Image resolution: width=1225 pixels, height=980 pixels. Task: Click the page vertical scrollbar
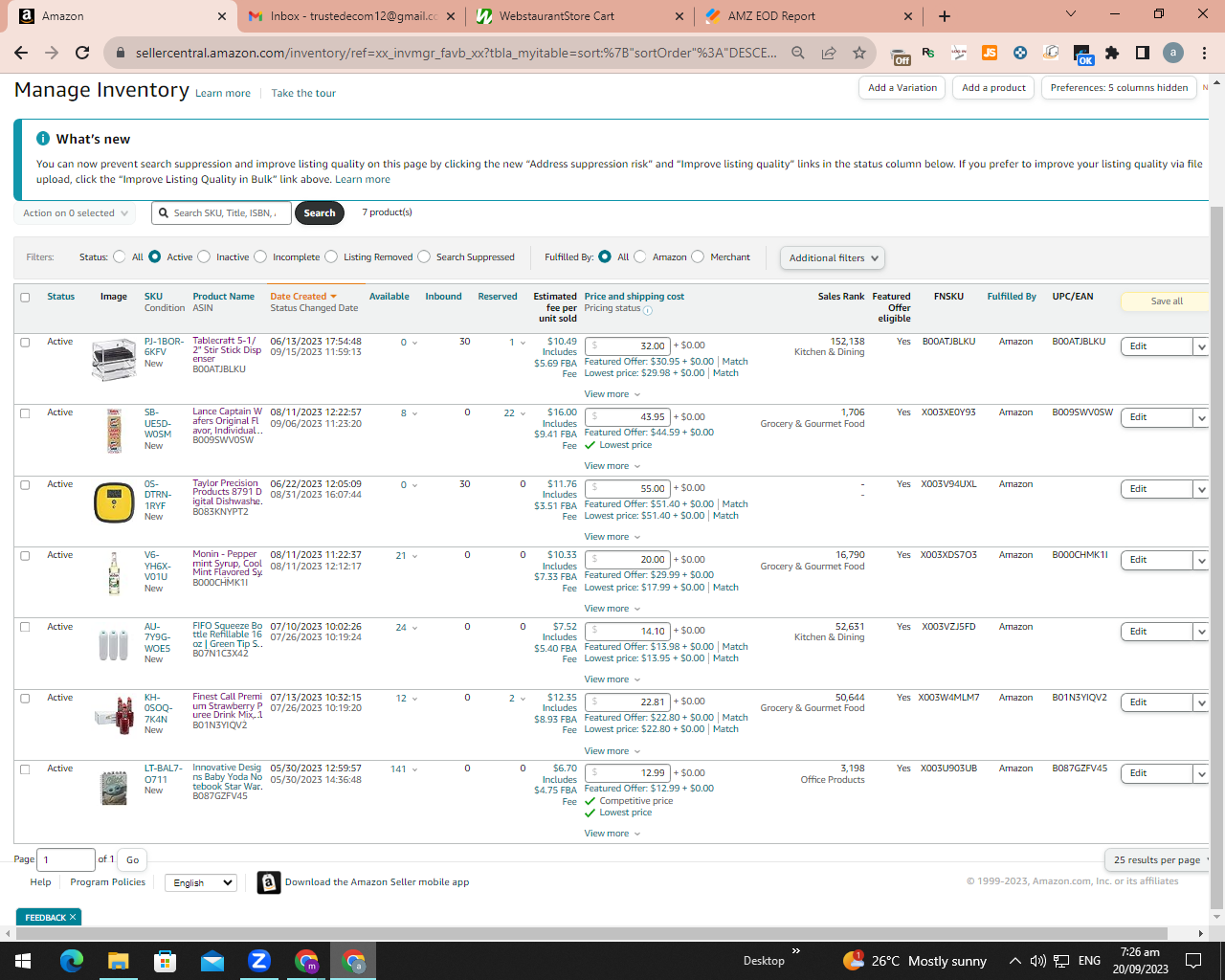[x=1217, y=555]
